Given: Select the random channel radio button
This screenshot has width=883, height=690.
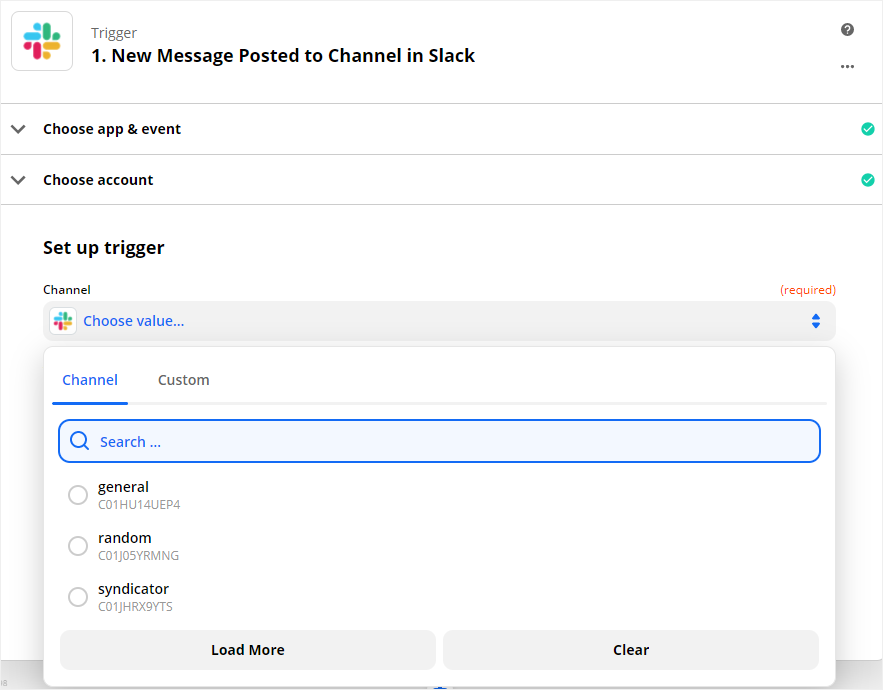Looking at the screenshot, I should 78,546.
